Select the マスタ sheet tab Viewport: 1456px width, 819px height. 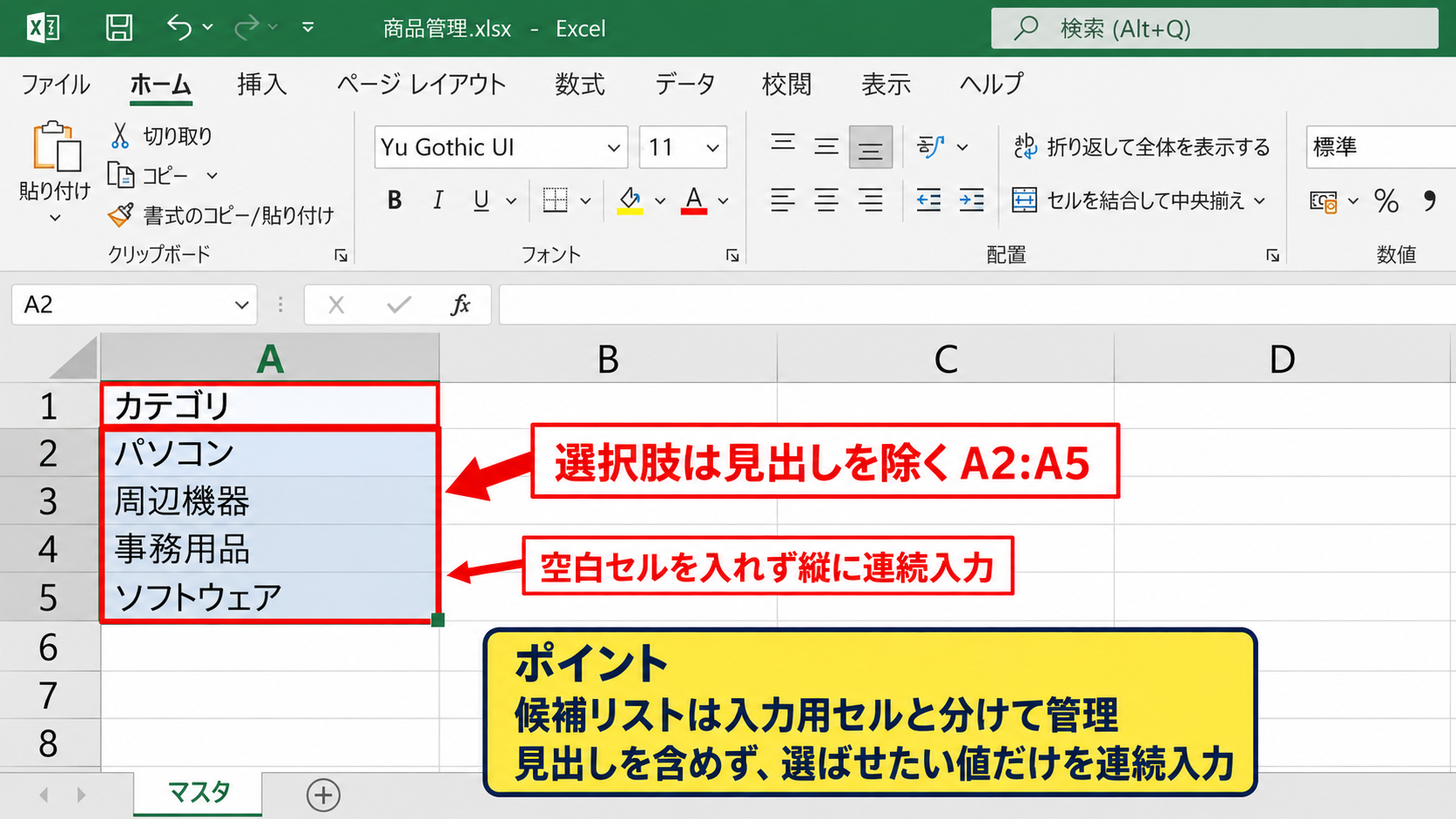pyautogui.click(x=199, y=793)
